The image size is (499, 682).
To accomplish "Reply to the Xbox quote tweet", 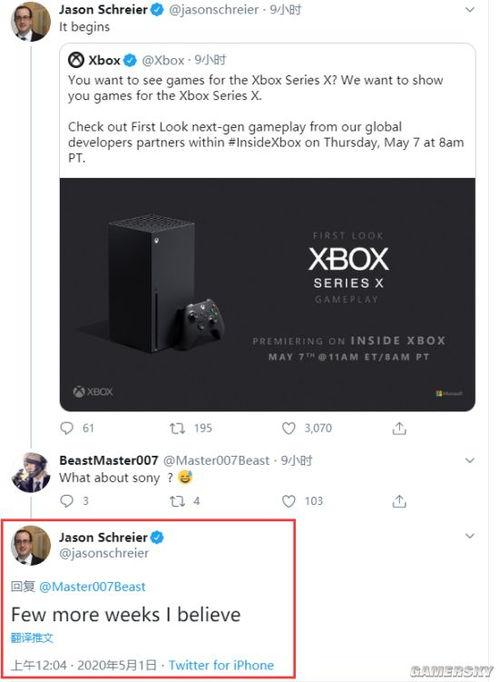I will pyautogui.click(x=66, y=428).
